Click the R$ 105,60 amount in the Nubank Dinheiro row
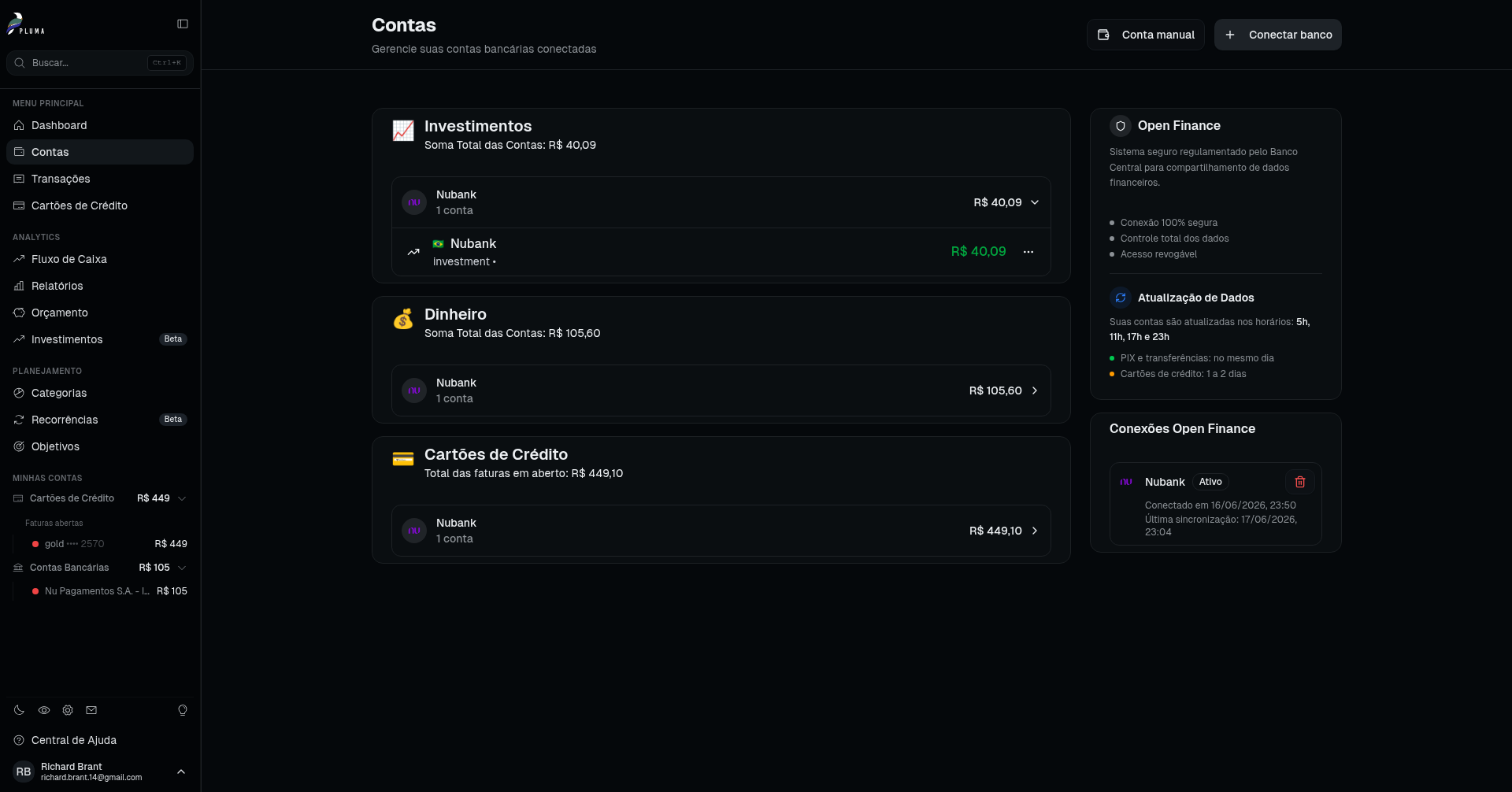This screenshot has width=1512, height=792. pyautogui.click(x=995, y=390)
